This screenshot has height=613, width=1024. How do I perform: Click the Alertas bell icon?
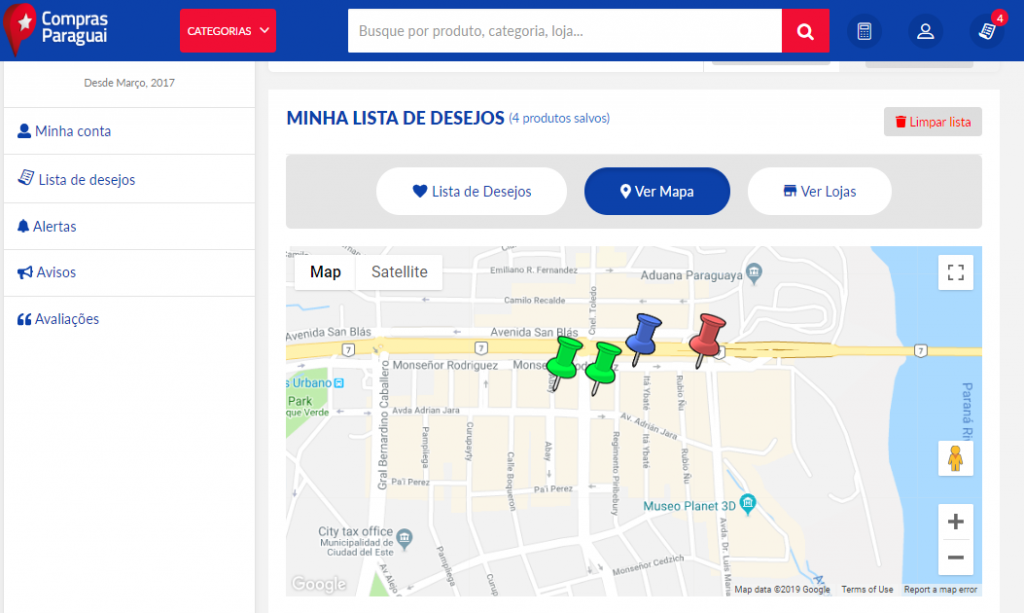pyautogui.click(x=22, y=226)
